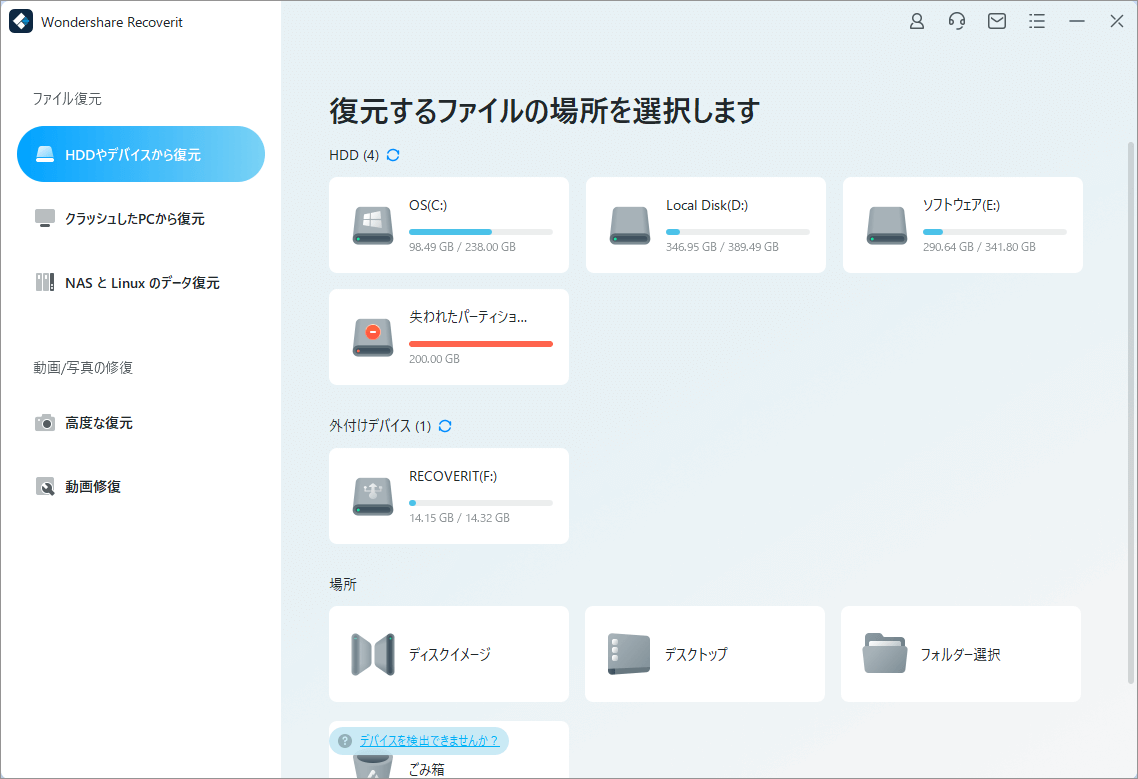Select the デスクトップ recovery location
The width and height of the screenshot is (1138, 779).
click(705, 654)
